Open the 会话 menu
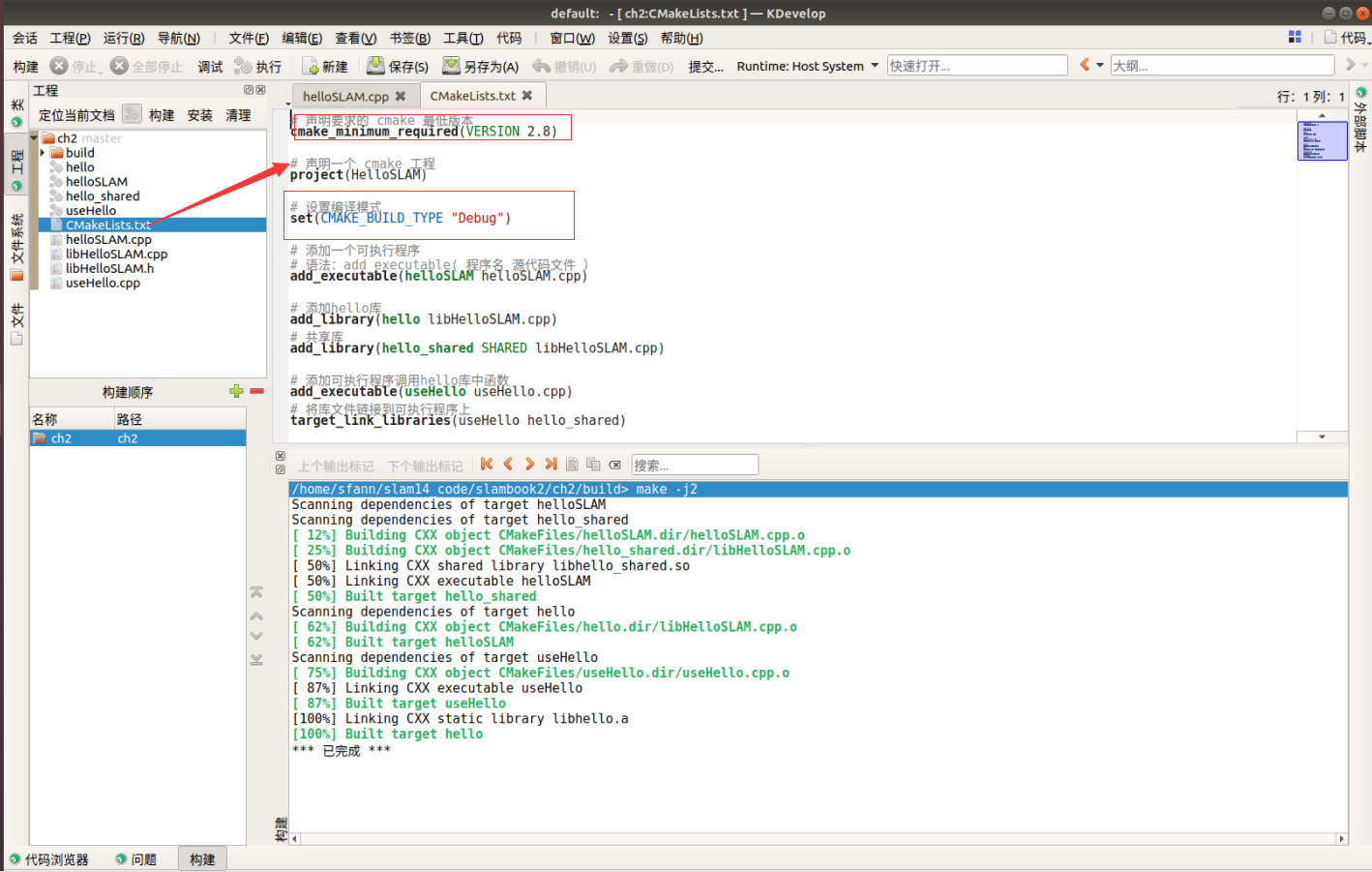1372x872 pixels. click(x=25, y=38)
